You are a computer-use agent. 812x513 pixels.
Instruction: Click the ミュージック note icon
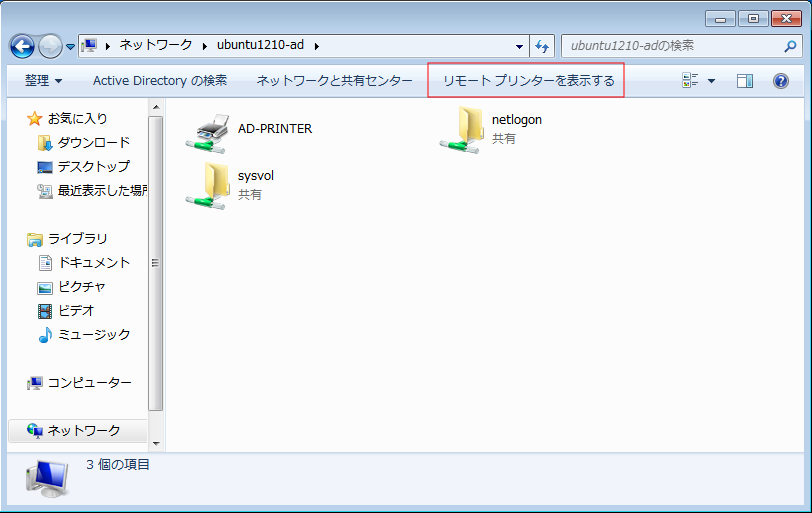point(45,335)
